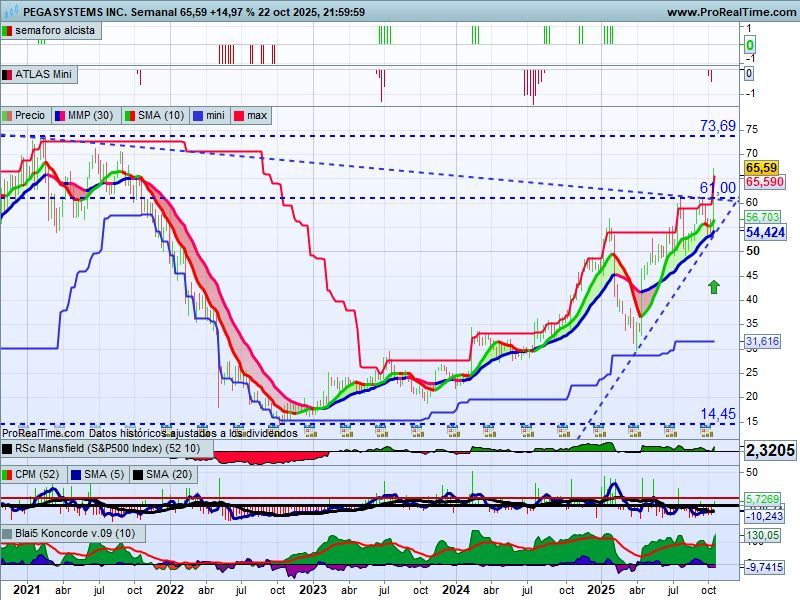Click the 75 tick on price axis
Image resolution: width=800 pixels, height=600 pixels.
[x=752, y=130]
